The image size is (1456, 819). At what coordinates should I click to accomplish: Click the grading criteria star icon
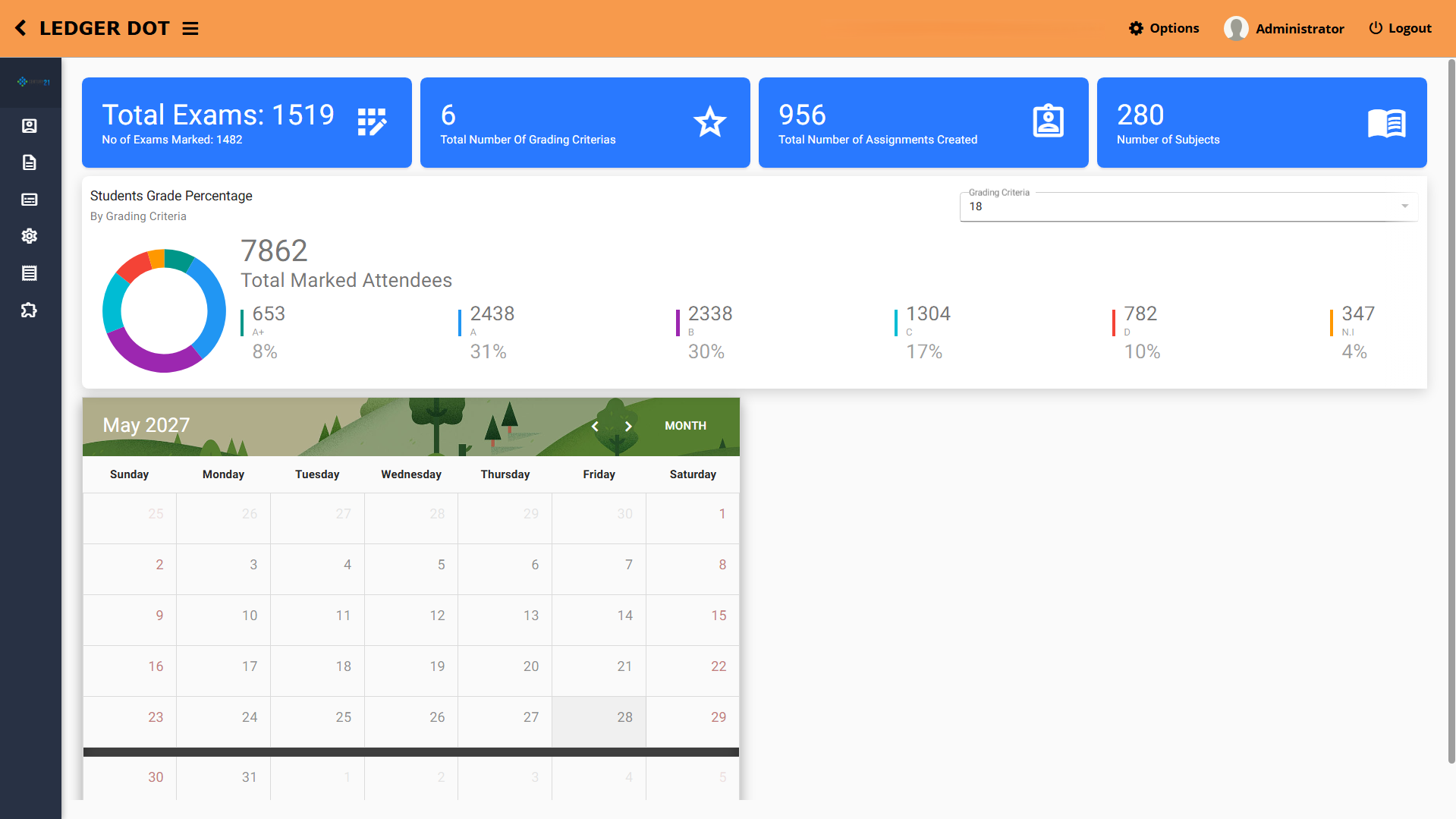[x=710, y=122]
